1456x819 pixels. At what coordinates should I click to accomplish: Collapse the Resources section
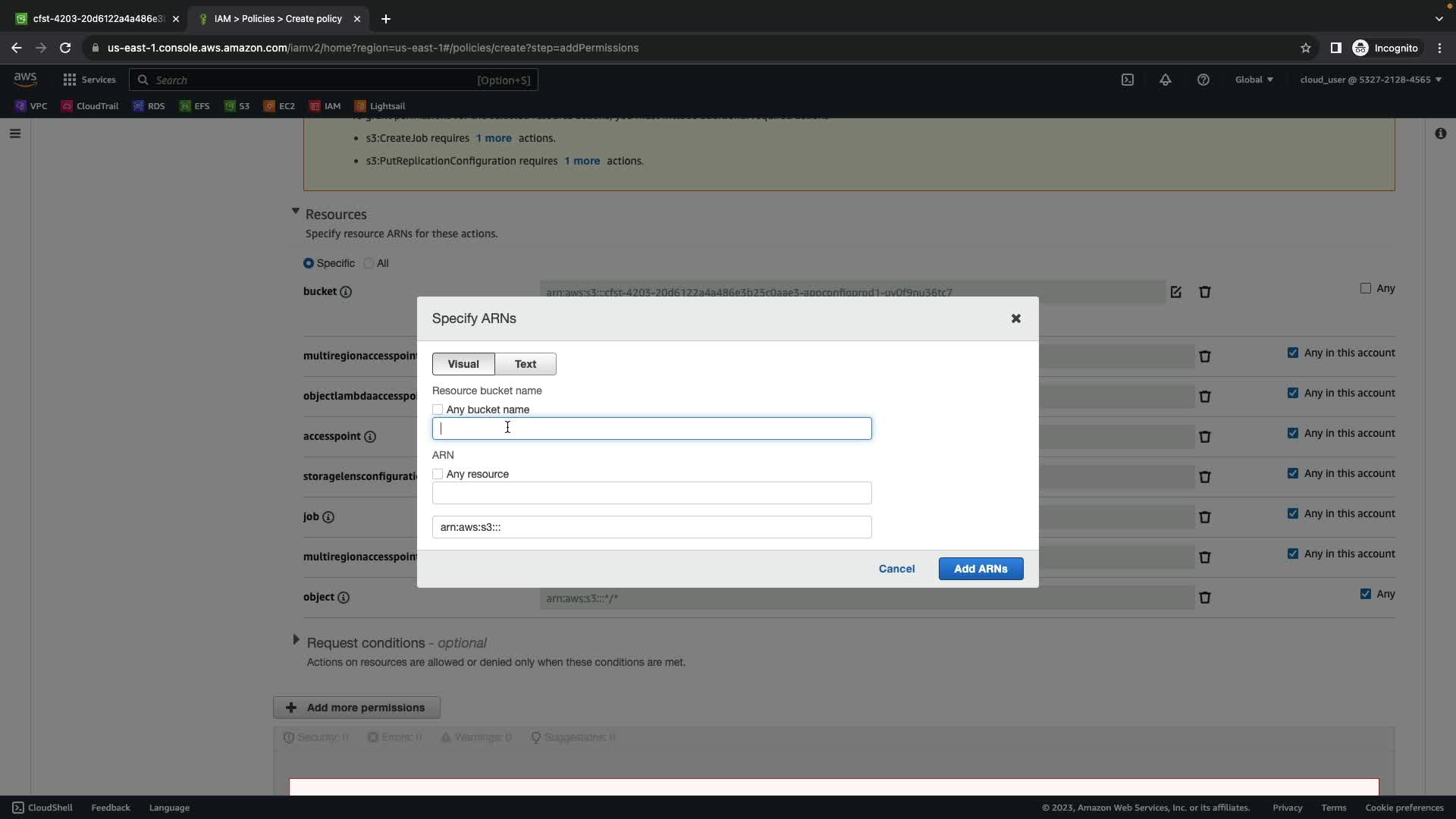click(x=296, y=212)
